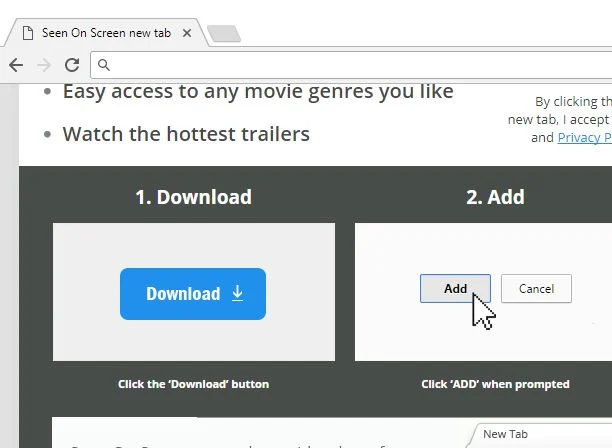Click the Add button in step 2

click(x=455, y=289)
